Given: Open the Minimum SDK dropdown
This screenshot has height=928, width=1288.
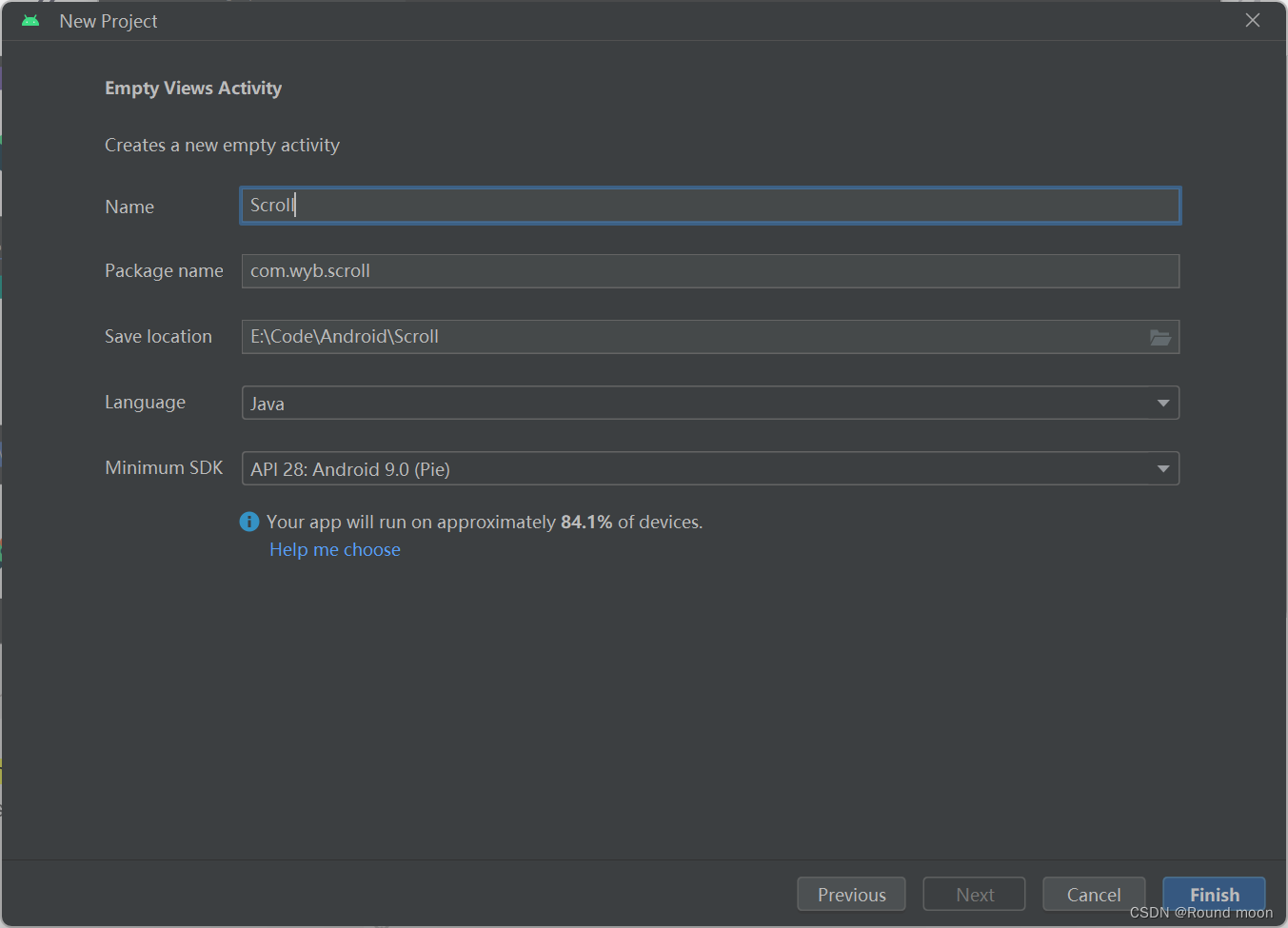Looking at the screenshot, I should [x=710, y=468].
